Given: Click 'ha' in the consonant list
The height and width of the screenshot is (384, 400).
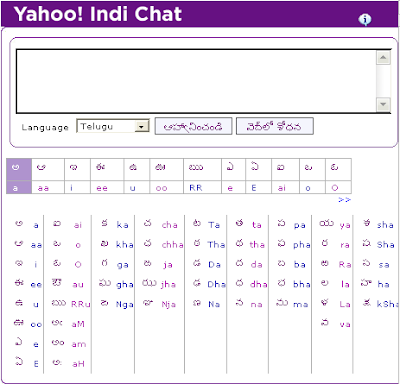Looking at the screenshot, I should pyautogui.click(x=383, y=285).
